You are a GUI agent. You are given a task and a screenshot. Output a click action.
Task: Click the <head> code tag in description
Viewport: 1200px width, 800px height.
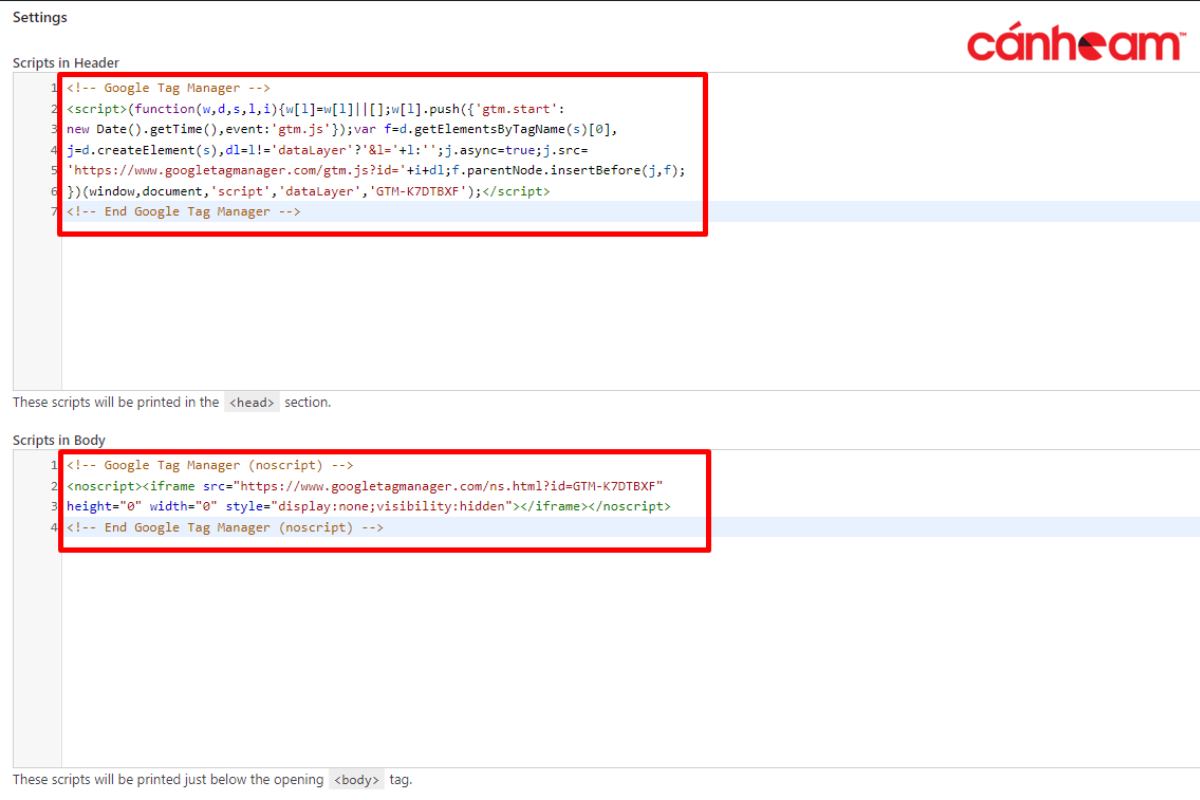coord(251,403)
